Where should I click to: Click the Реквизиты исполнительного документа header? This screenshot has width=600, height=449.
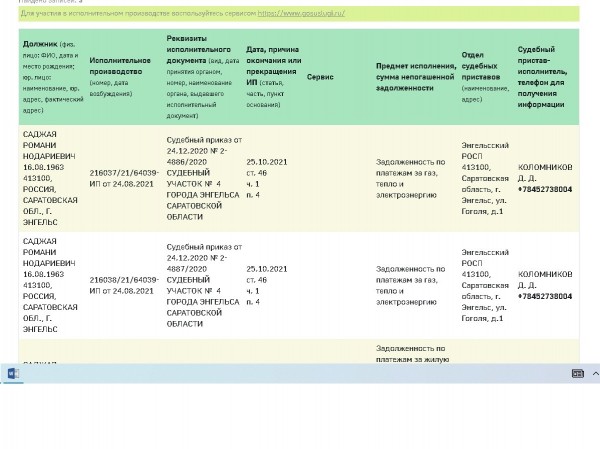(x=203, y=77)
